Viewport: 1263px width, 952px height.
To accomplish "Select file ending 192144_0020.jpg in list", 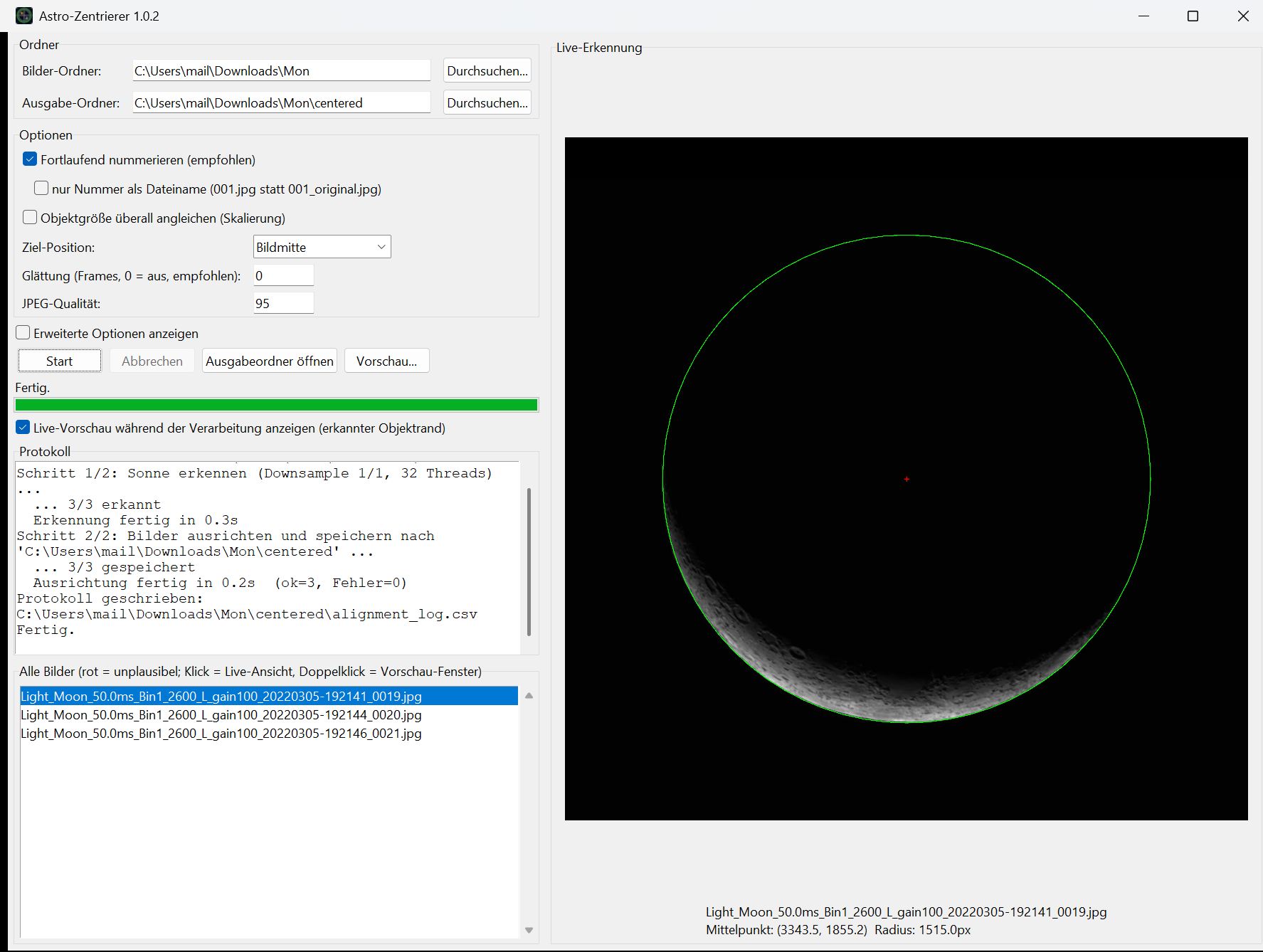I will click(269, 714).
